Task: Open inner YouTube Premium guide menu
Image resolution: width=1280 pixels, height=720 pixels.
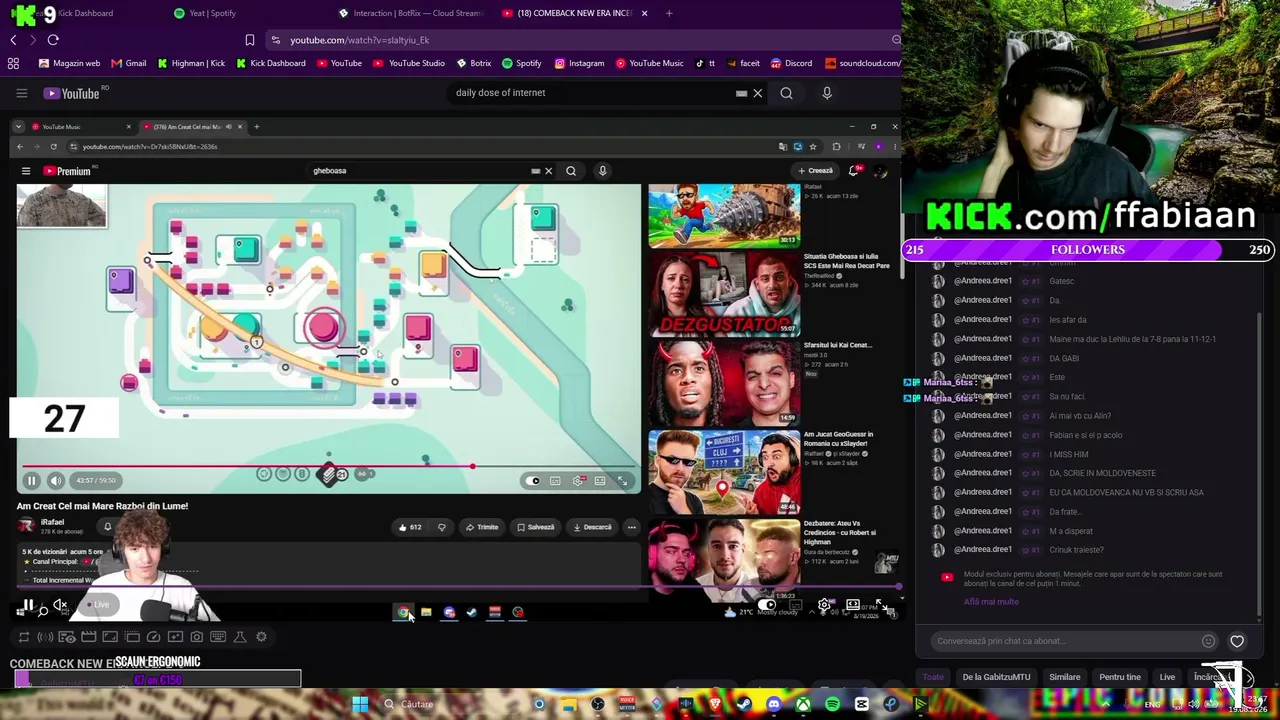Action: click(26, 171)
